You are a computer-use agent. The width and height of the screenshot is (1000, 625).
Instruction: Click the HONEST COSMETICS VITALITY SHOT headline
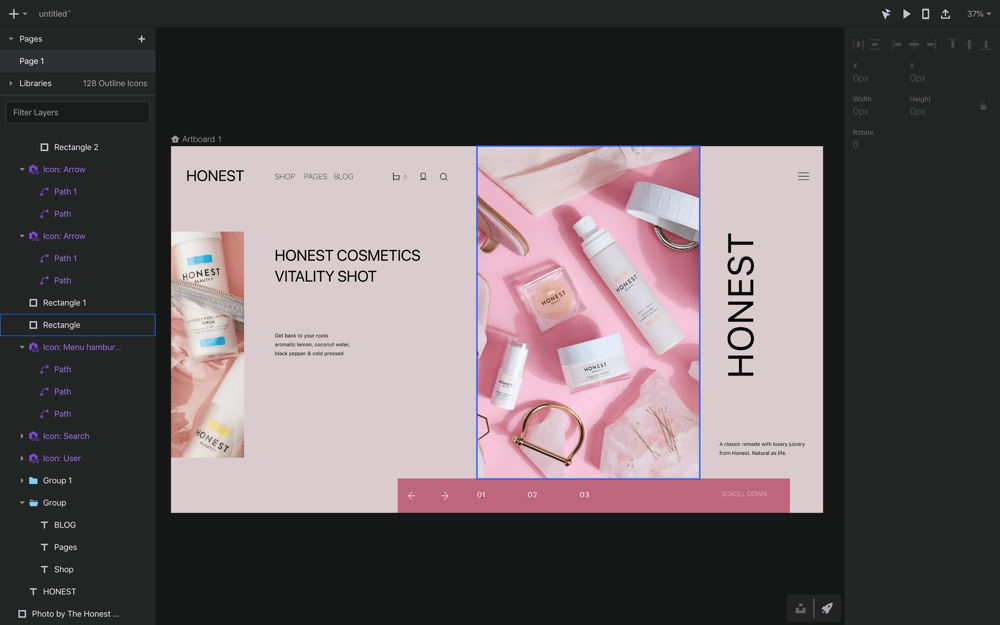coord(347,266)
